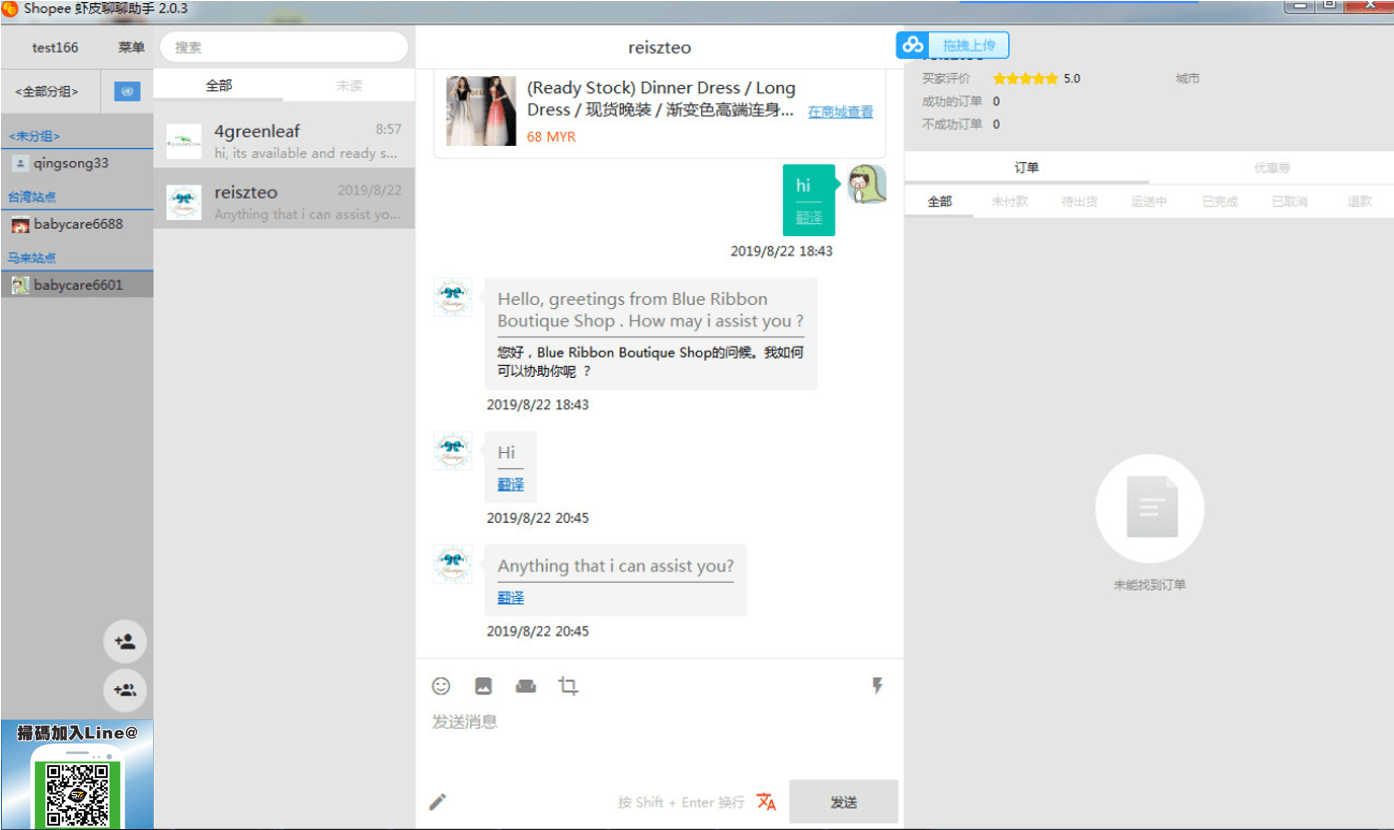Viewport: 1394px width, 830px height.
Task: Filter orders by 运送中
Action: point(1149,201)
